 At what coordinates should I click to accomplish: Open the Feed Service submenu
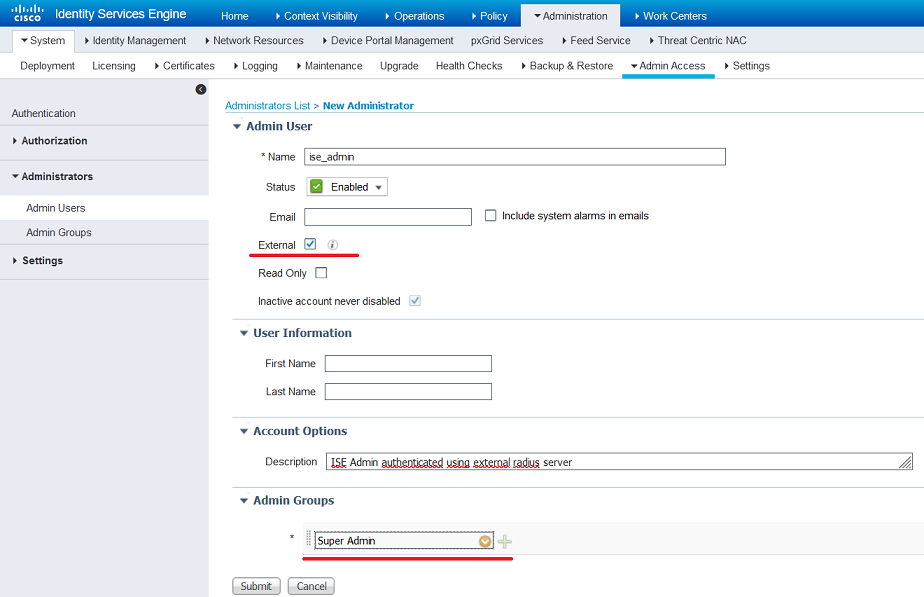click(x=596, y=40)
